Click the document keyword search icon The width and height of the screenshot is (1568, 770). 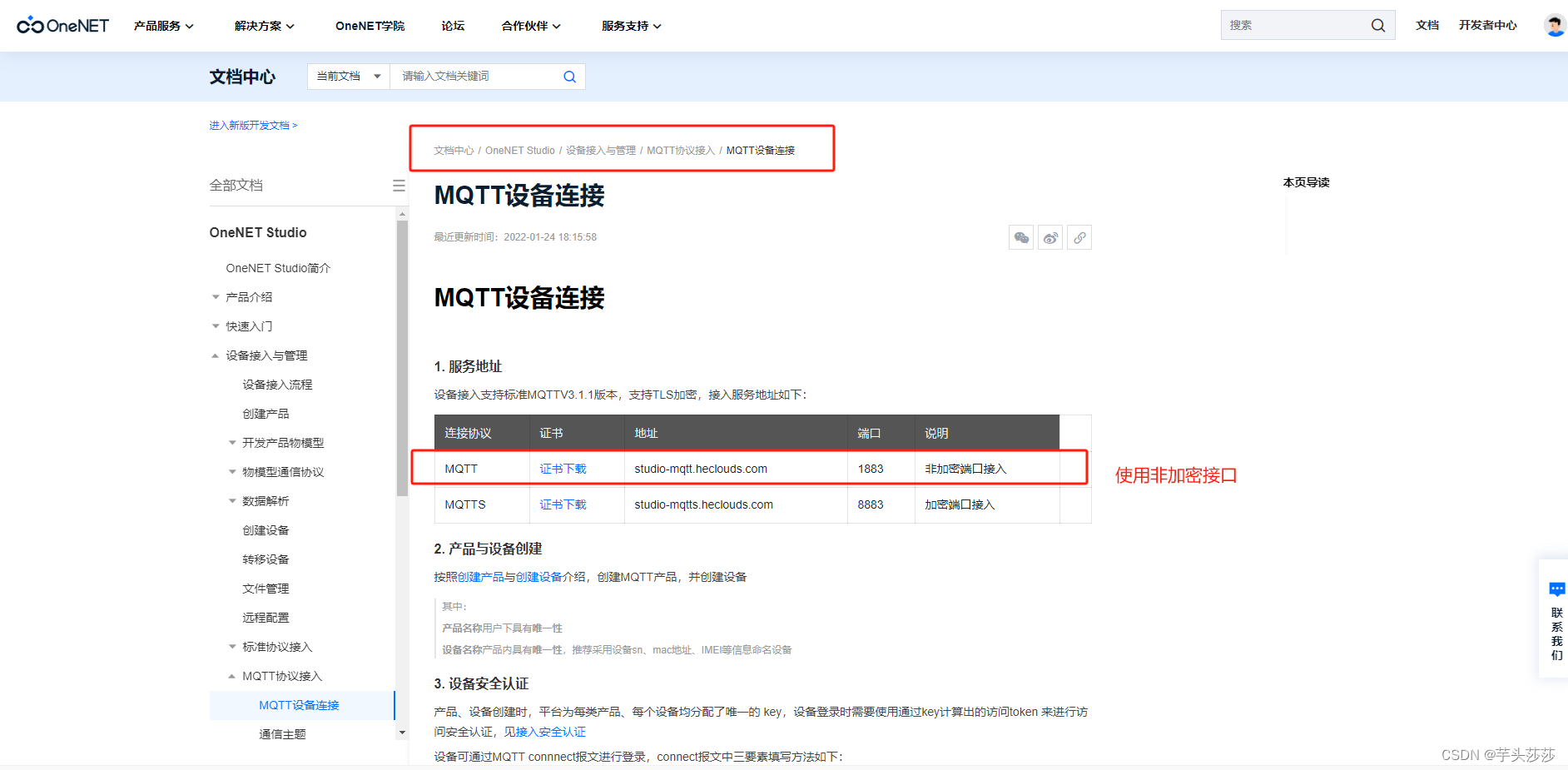pyautogui.click(x=570, y=77)
